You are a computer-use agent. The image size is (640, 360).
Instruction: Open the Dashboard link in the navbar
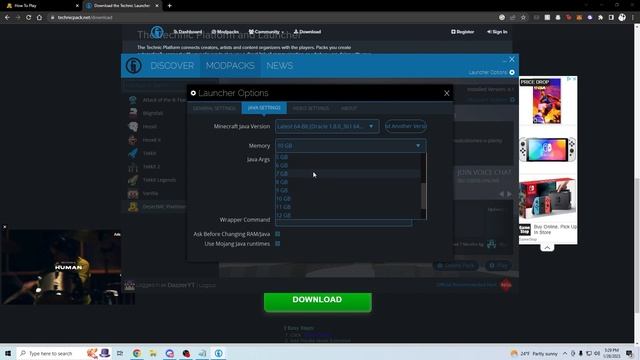coord(188,32)
